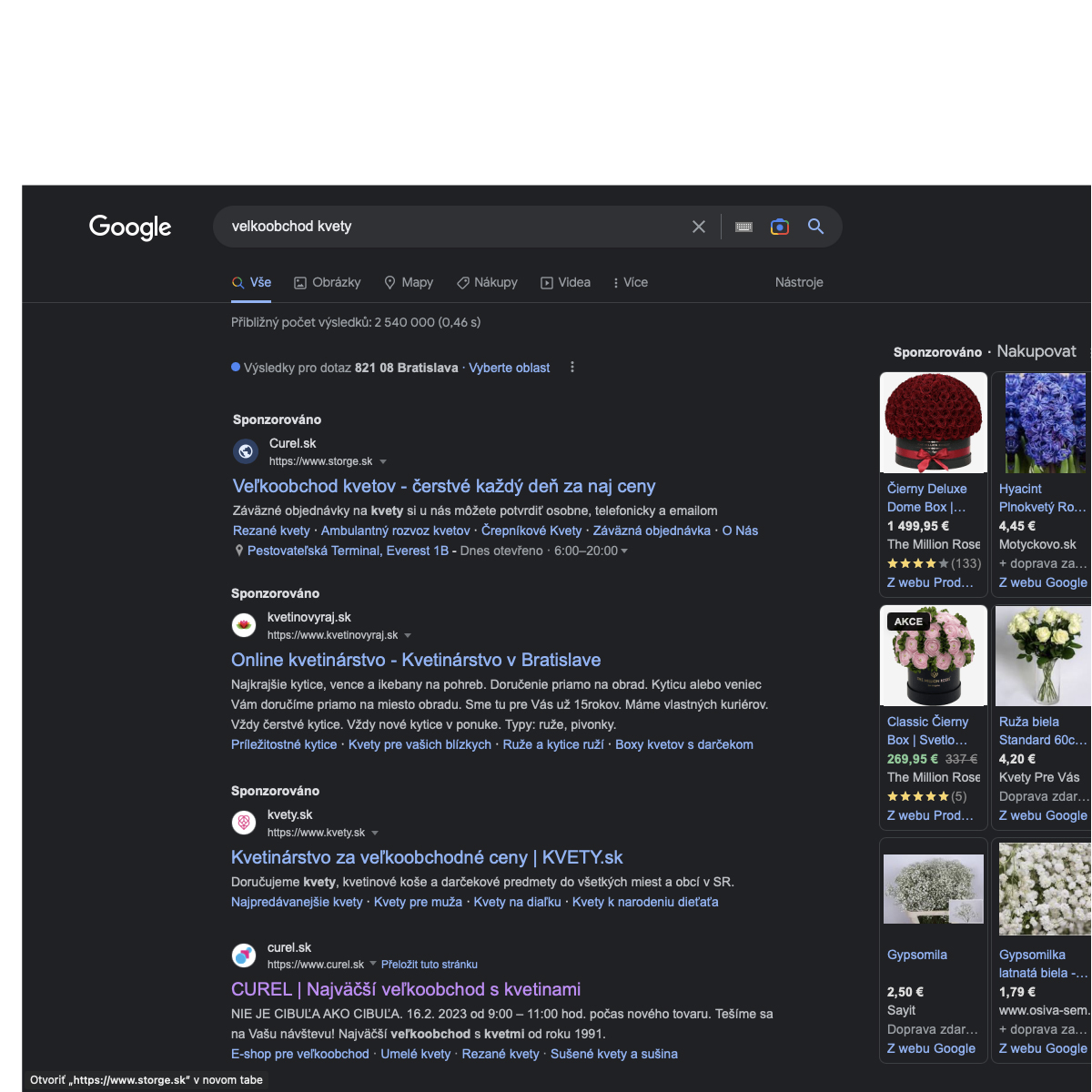Expand dropdown arrow next to www.kvety.sk
This screenshot has width=1092, height=1092.
click(375, 834)
